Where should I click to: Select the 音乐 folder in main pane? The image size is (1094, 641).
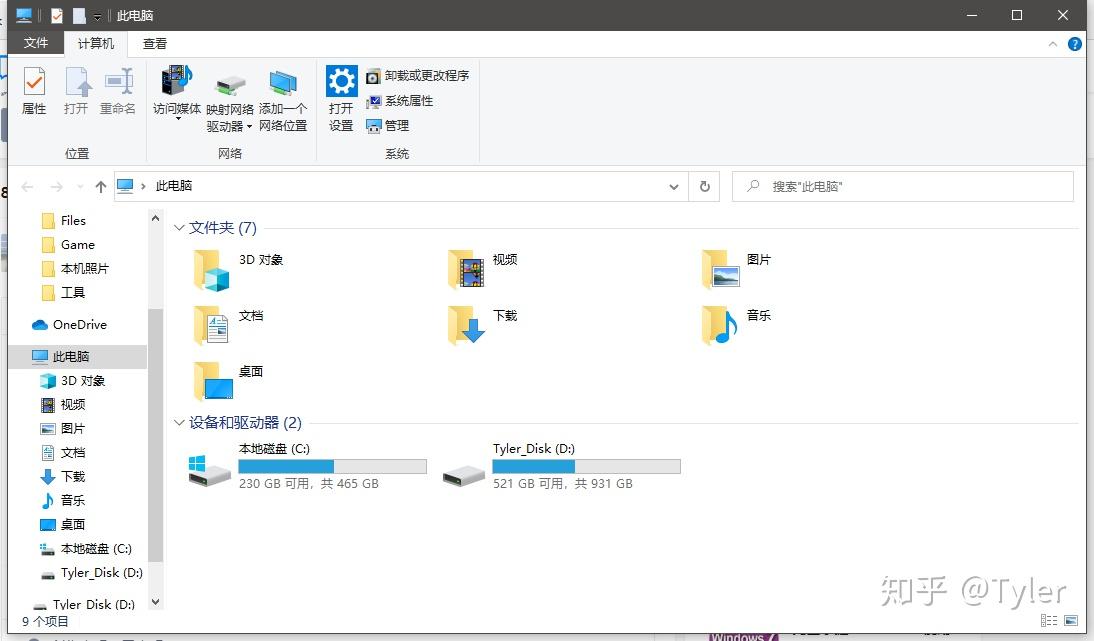click(x=737, y=326)
